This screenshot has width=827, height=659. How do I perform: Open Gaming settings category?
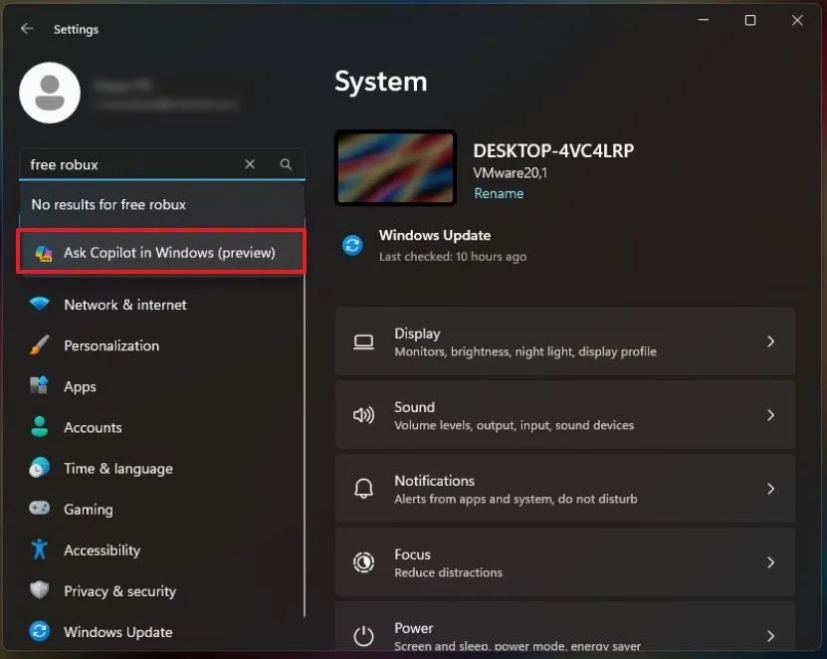click(x=161, y=509)
